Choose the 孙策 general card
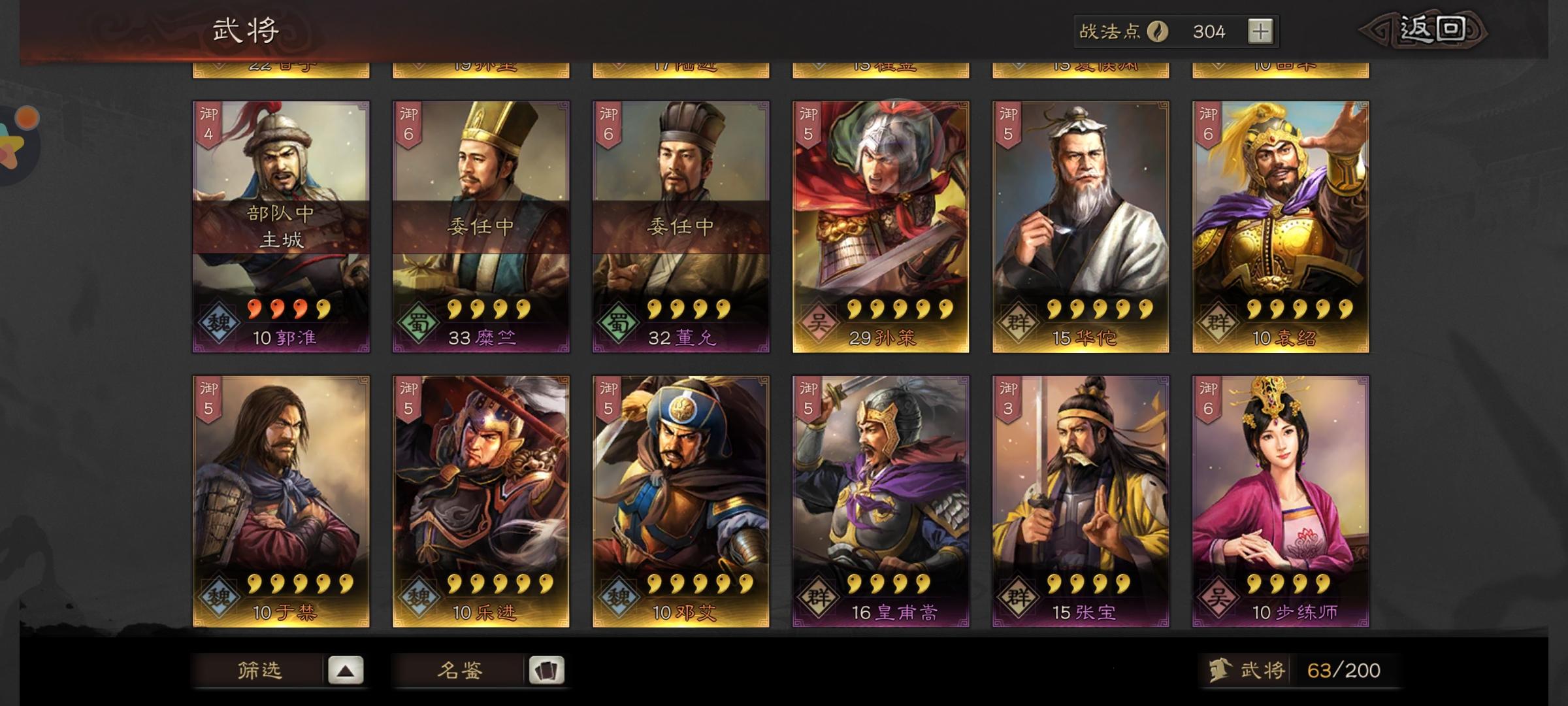 (x=881, y=227)
